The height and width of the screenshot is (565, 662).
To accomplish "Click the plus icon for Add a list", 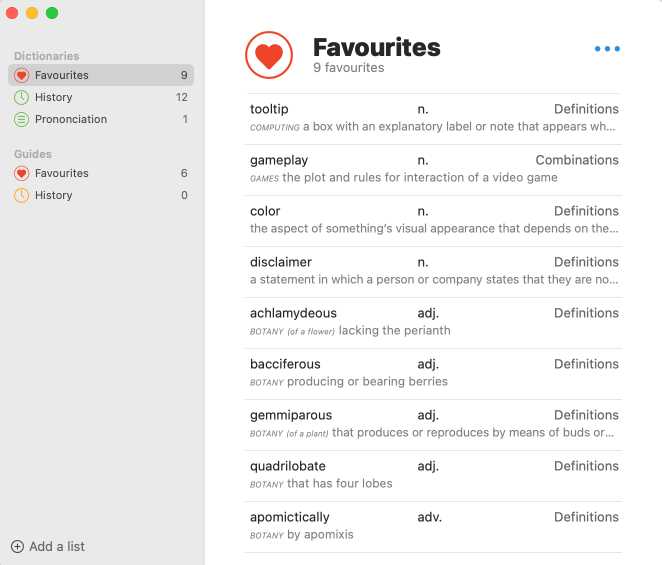I will [17, 546].
